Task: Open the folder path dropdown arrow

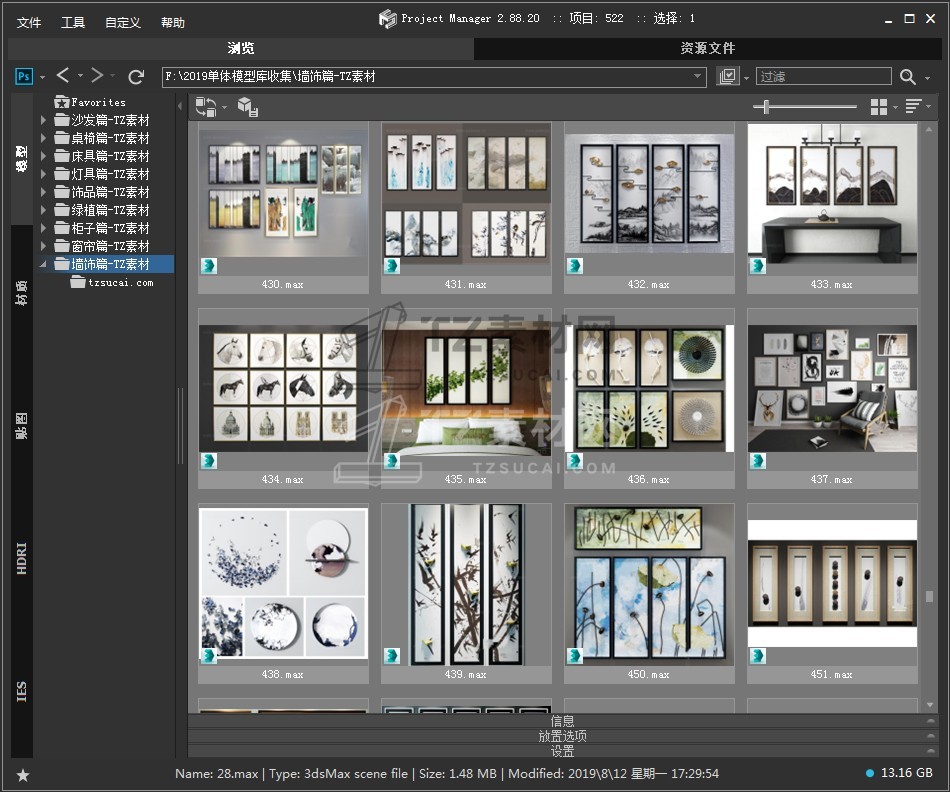Action: click(x=698, y=76)
